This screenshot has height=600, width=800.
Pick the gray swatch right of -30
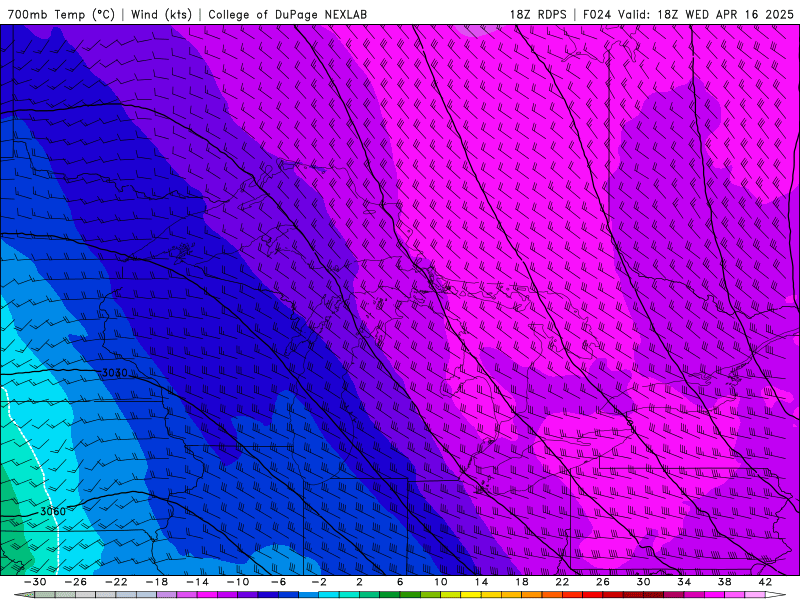45,595
